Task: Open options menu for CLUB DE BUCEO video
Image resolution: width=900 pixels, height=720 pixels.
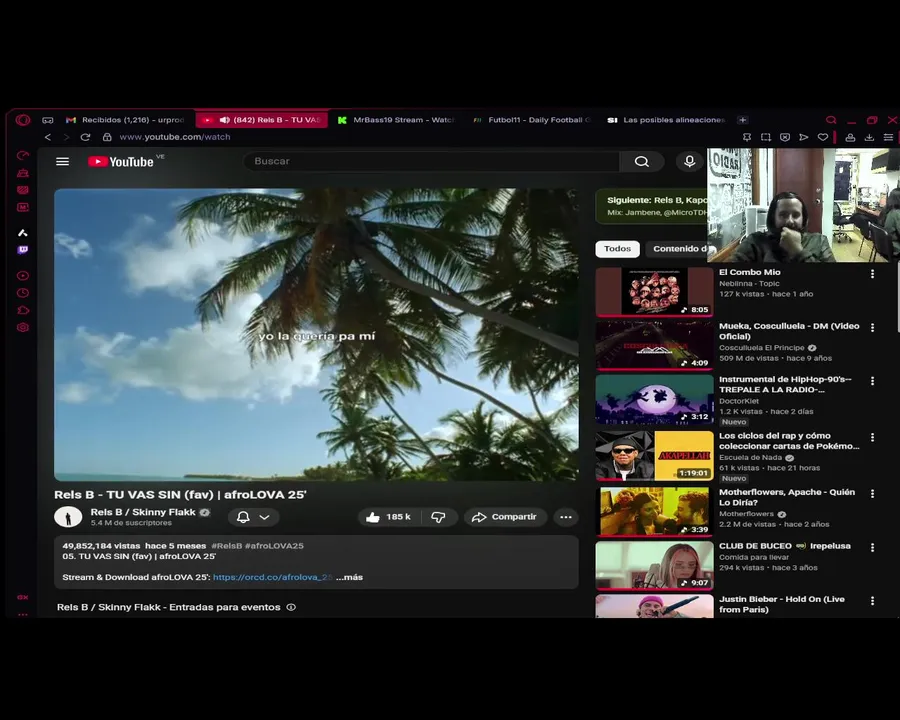Action: point(872,547)
